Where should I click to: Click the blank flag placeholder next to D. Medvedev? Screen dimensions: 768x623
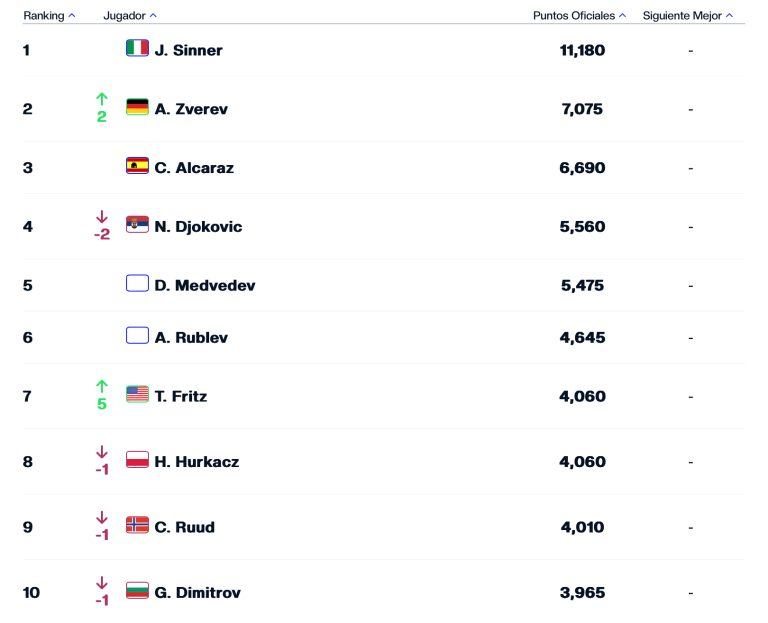point(137,283)
